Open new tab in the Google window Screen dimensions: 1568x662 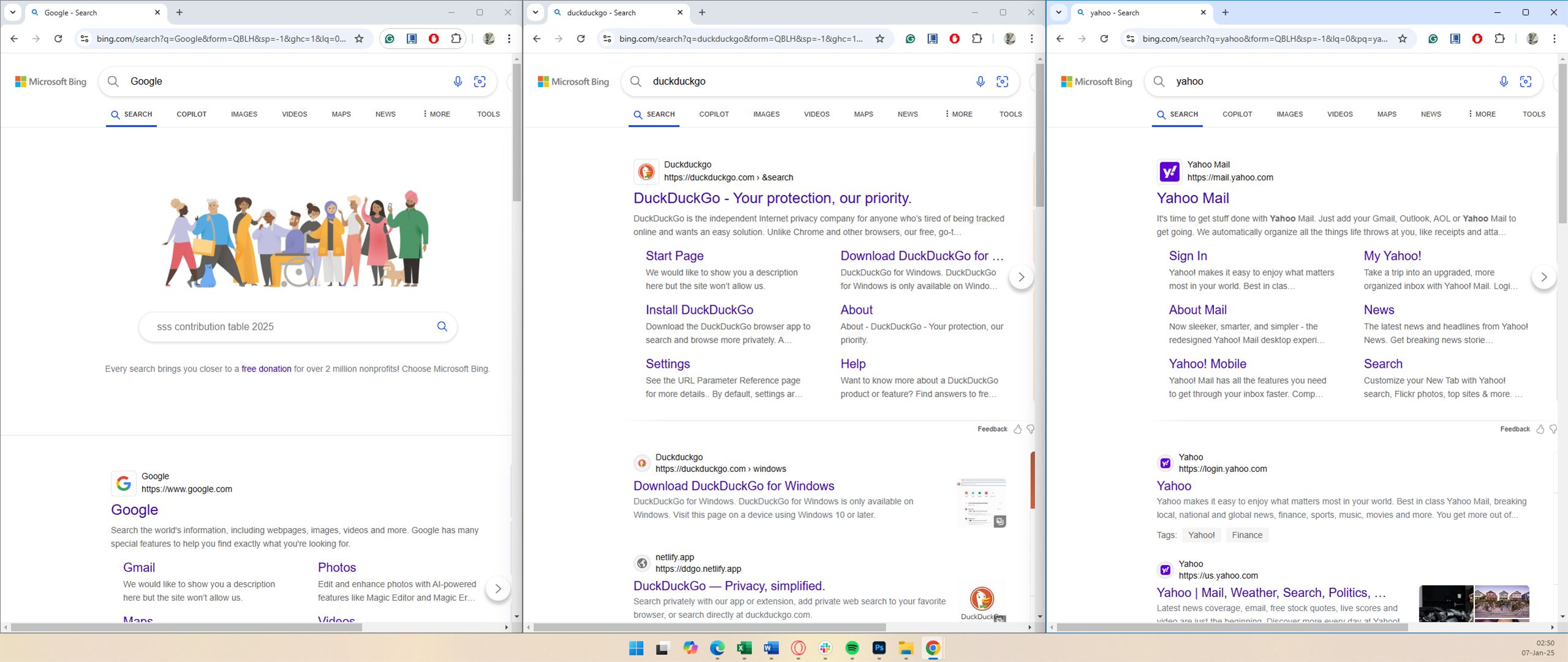pyautogui.click(x=179, y=12)
